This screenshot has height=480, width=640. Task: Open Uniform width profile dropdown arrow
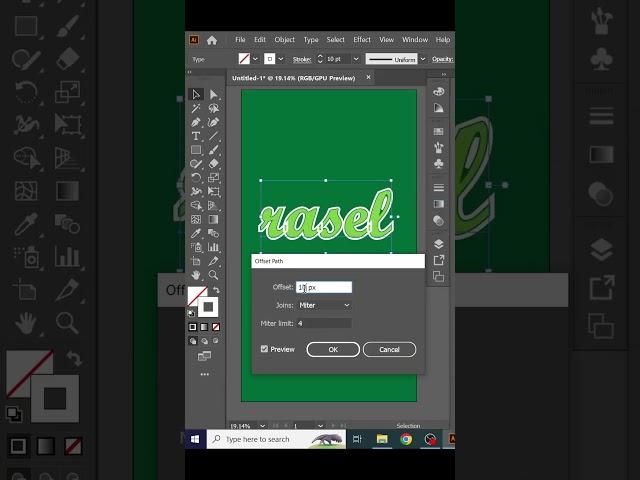[423, 59]
